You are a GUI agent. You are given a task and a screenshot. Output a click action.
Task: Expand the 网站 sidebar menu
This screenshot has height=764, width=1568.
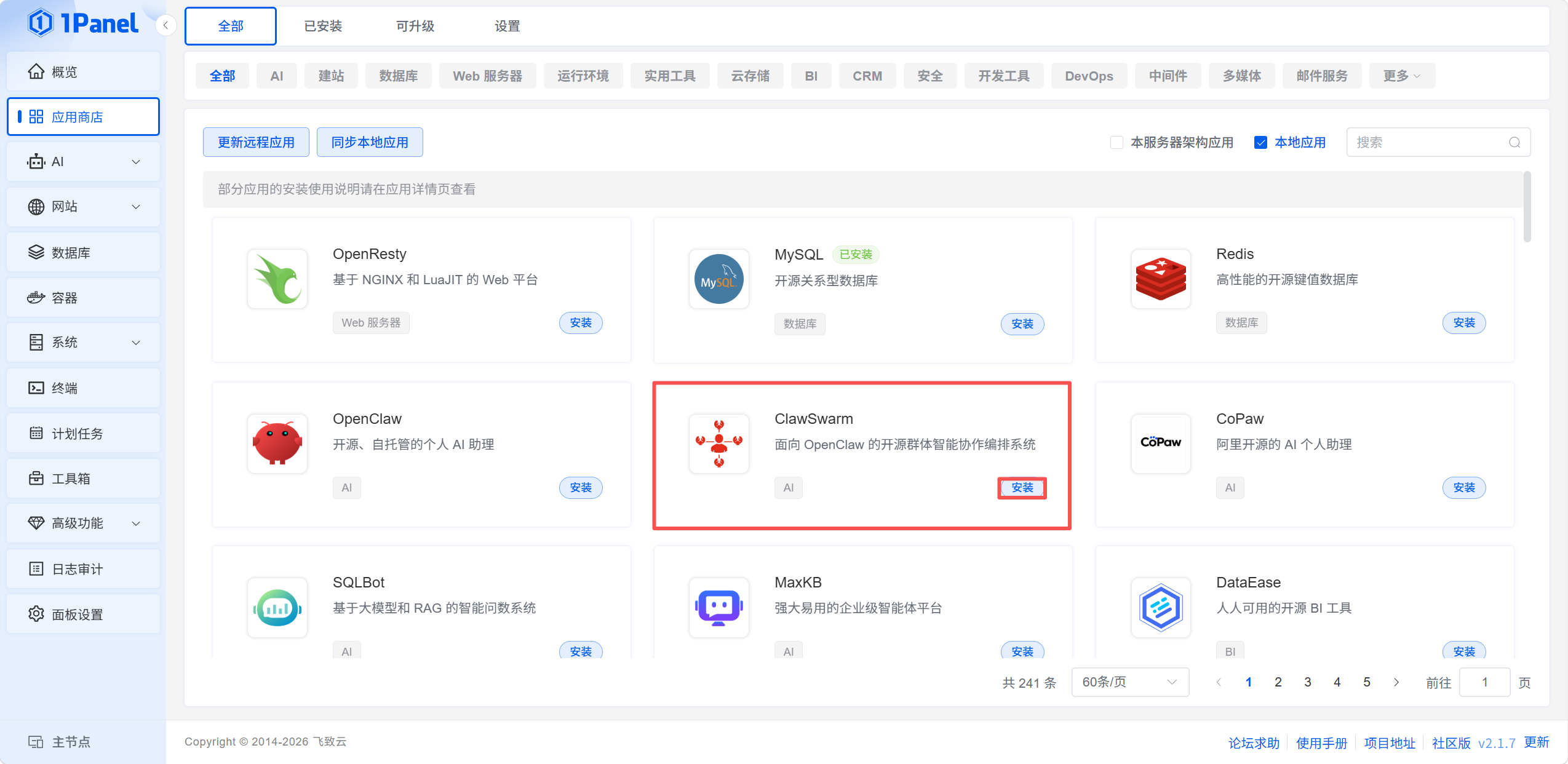83,207
